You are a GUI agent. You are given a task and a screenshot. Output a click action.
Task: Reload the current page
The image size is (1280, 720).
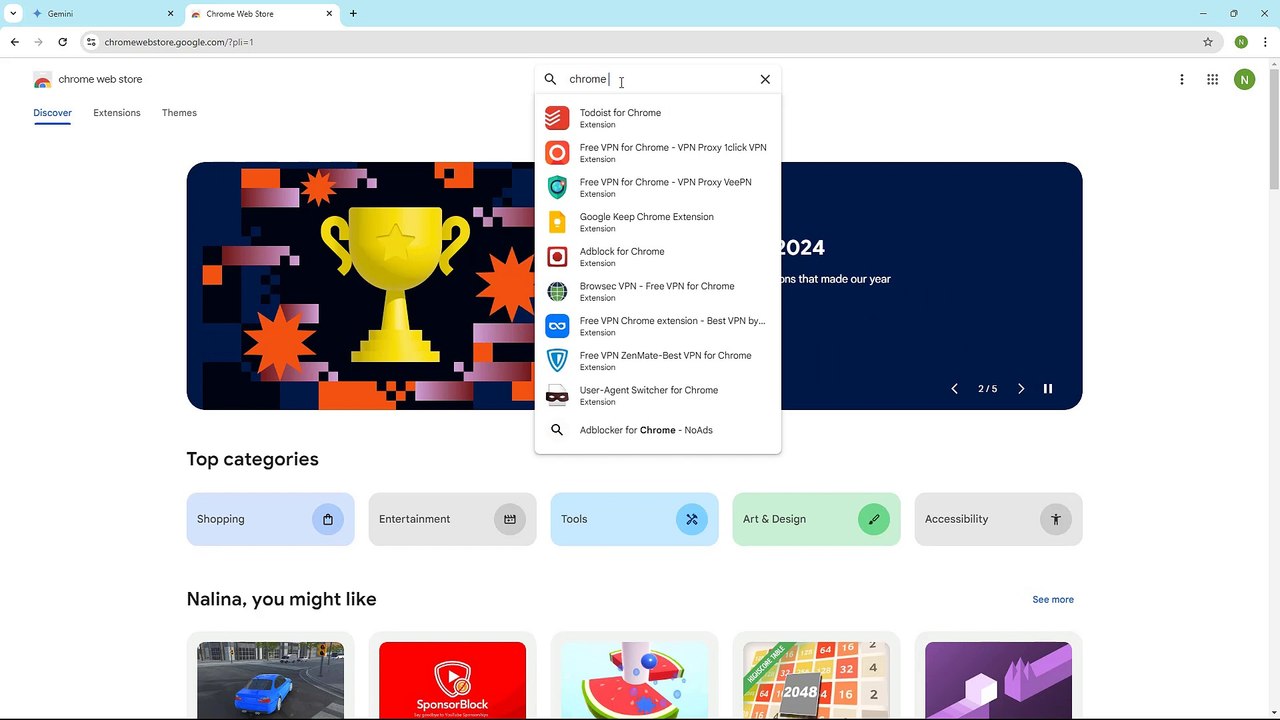(62, 42)
